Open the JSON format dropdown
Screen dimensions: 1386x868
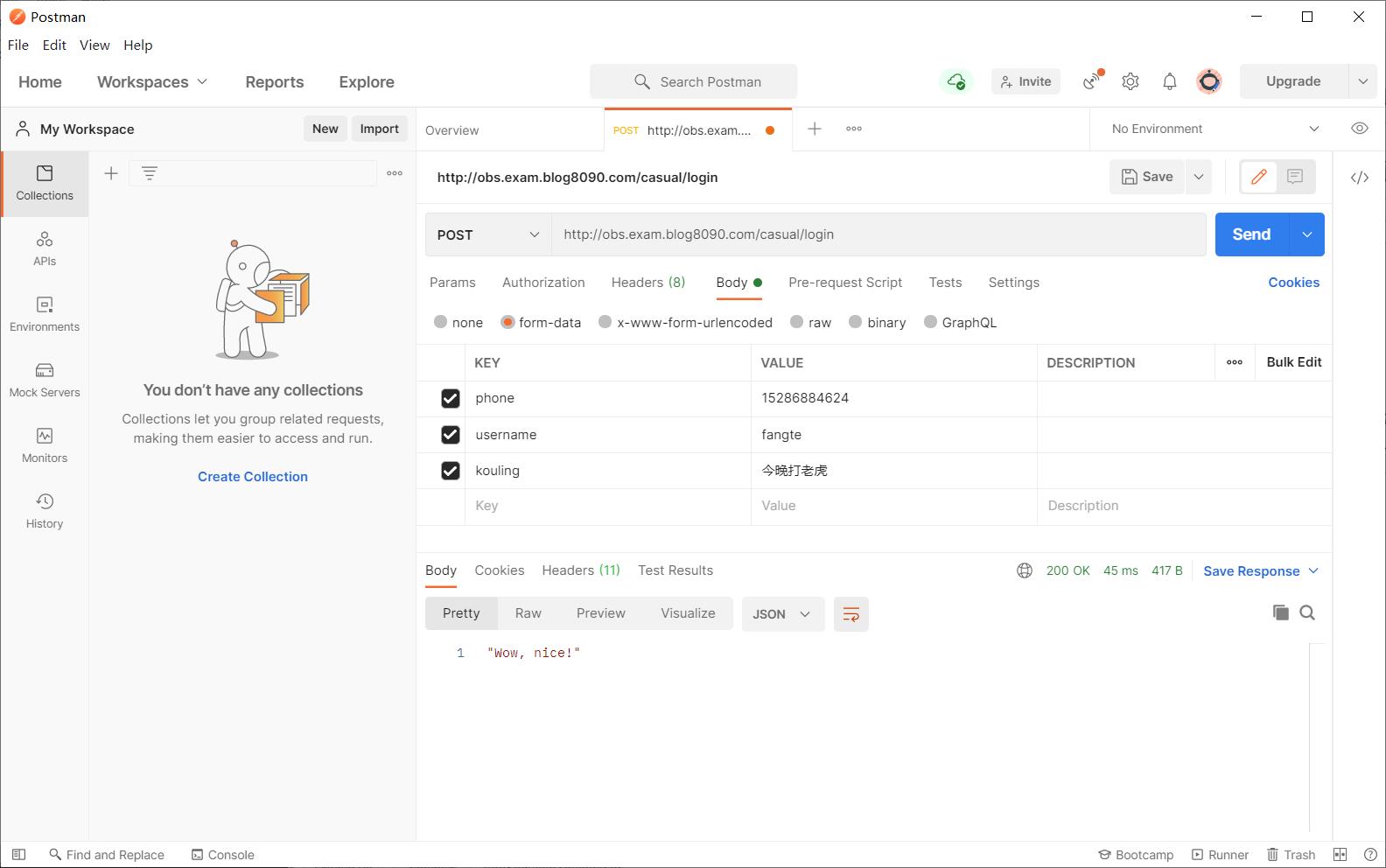click(782, 614)
